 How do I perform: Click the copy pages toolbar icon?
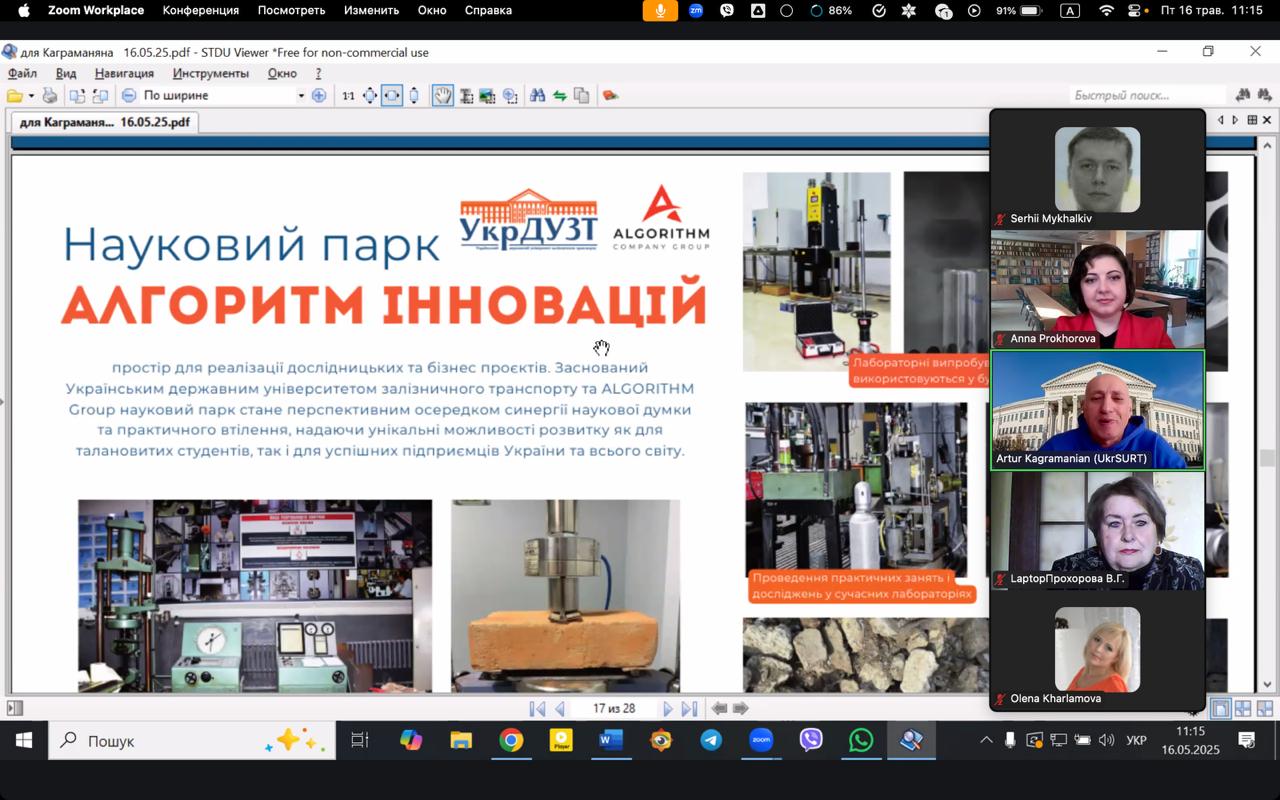[x=581, y=96]
